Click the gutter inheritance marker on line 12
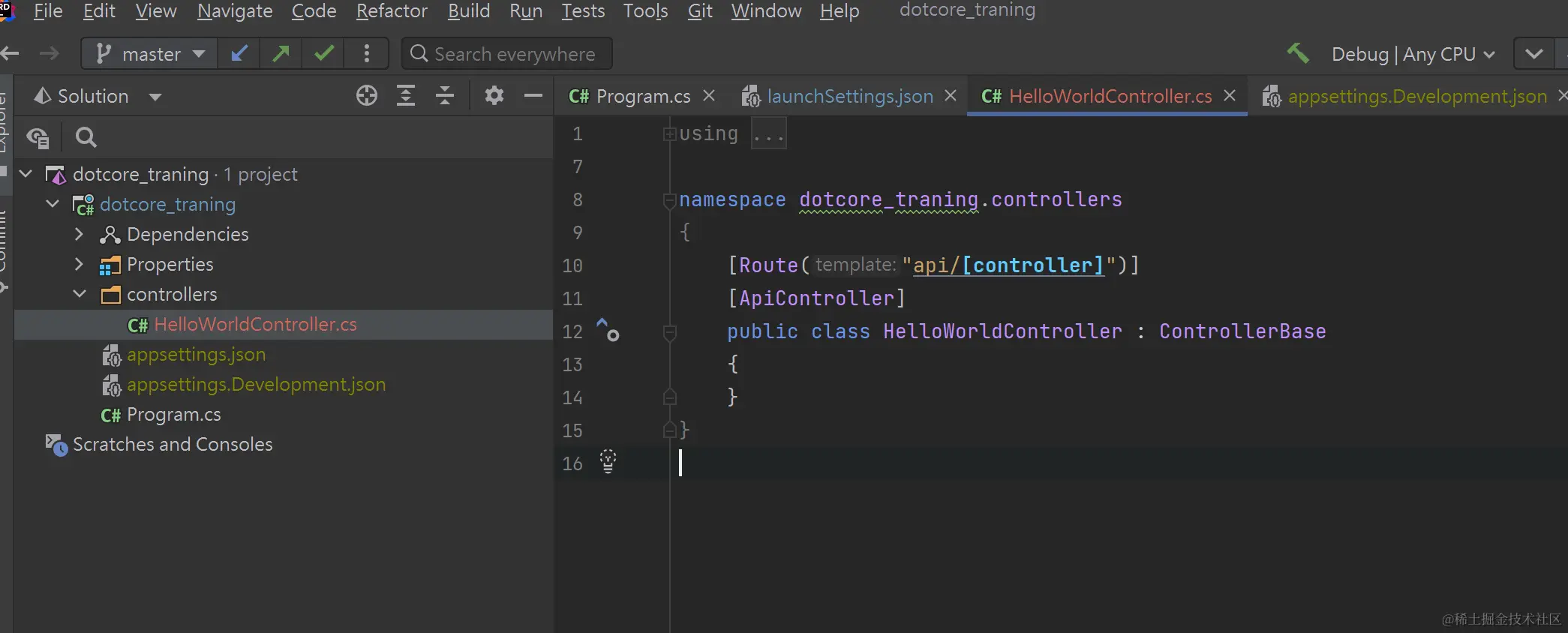This screenshot has height=633, width=1568. (608, 329)
